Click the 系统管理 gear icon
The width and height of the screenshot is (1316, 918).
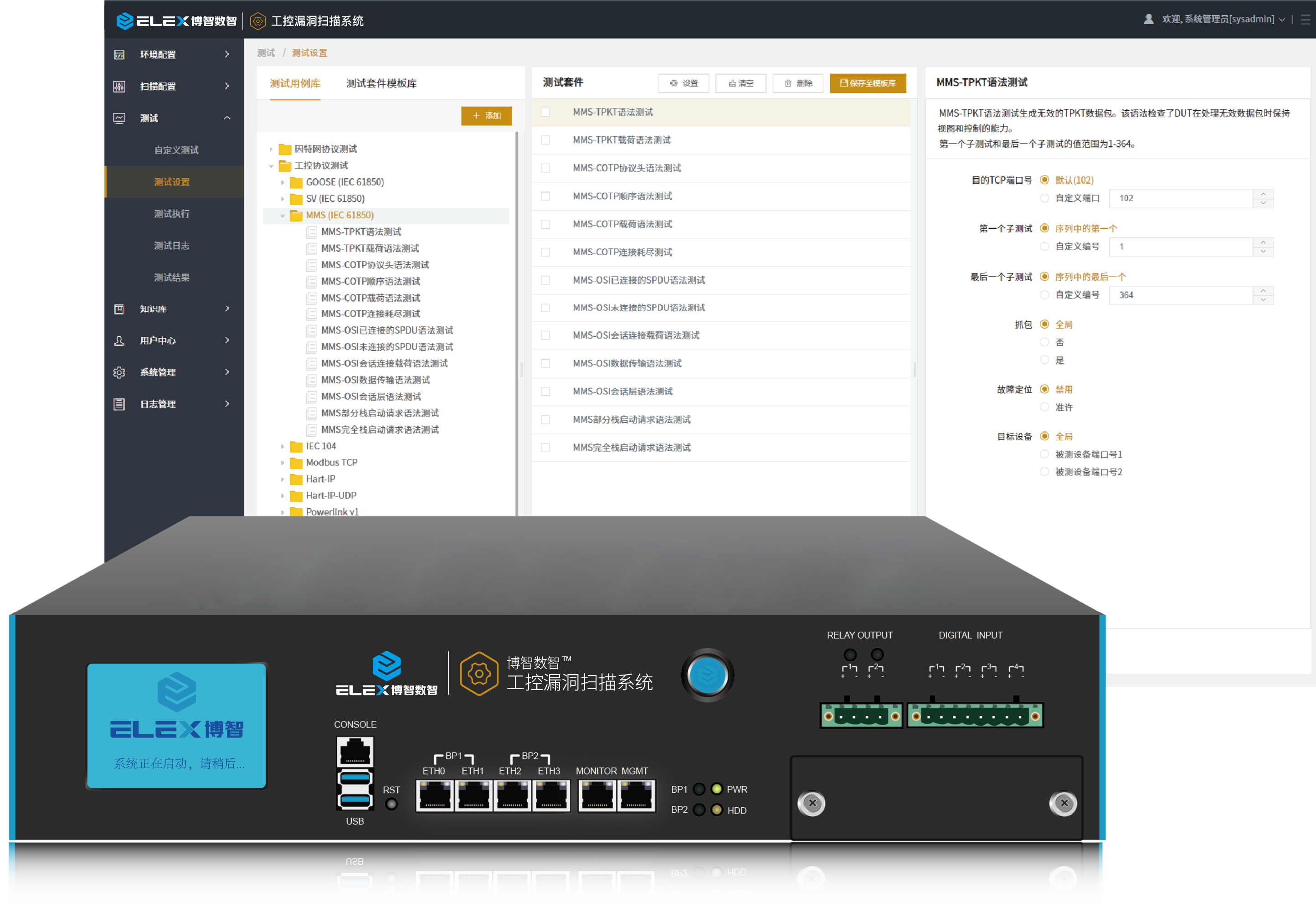[119, 372]
